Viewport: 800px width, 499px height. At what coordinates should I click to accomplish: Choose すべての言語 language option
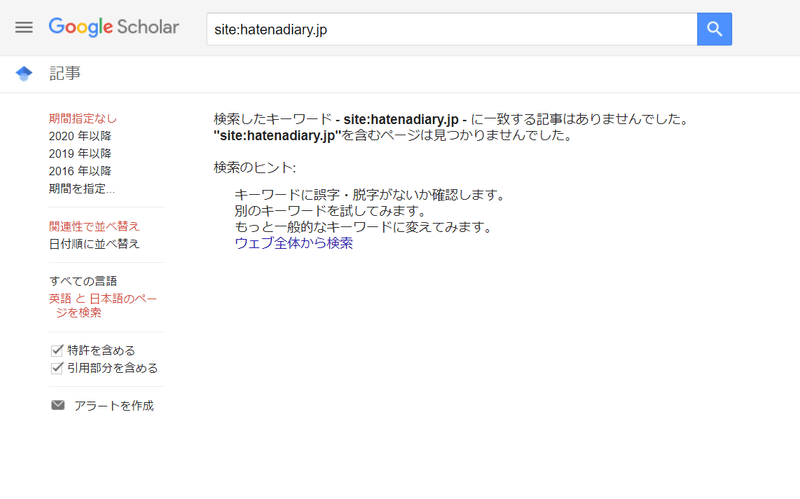pyautogui.click(x=83, y=281)
